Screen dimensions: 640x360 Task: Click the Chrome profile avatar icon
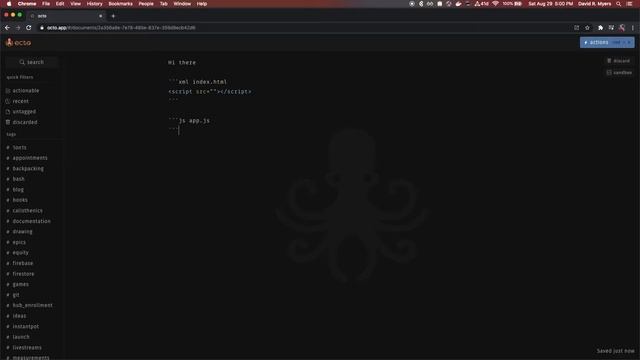click(x=622, y=28)
